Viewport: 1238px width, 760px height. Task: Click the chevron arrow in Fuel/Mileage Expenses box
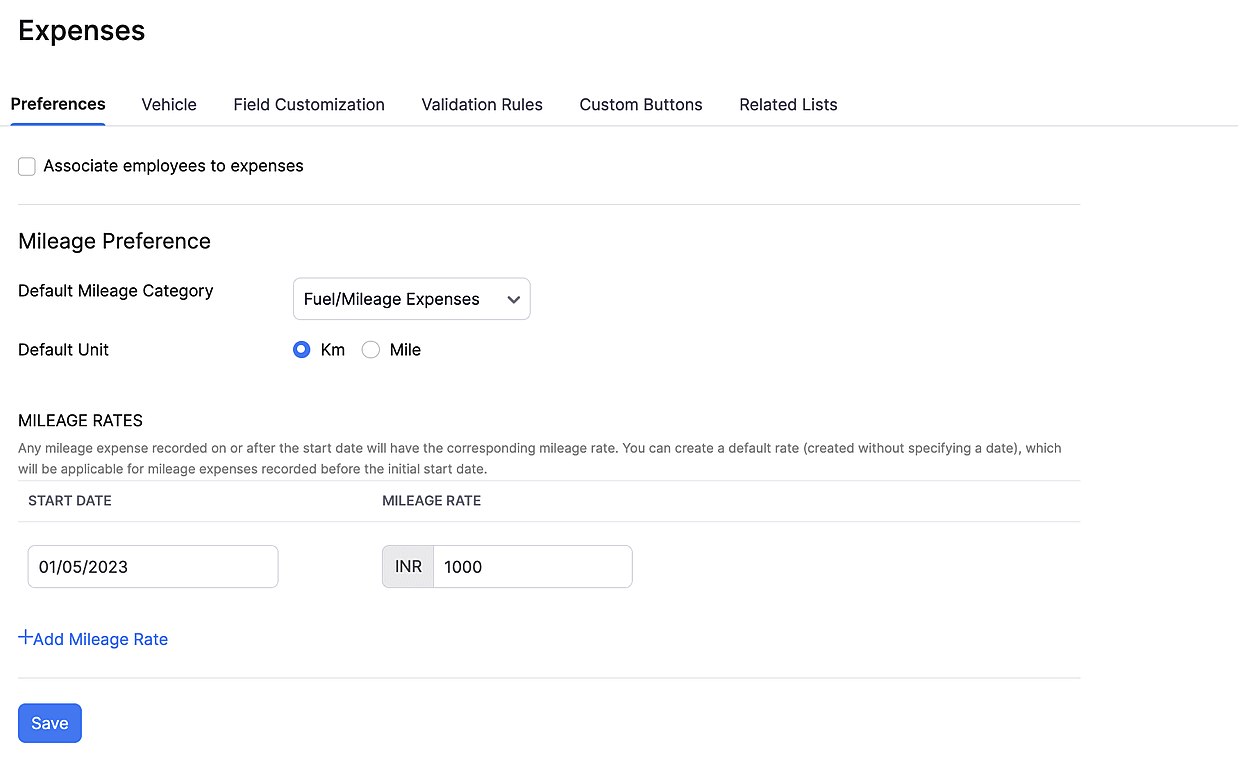514,299
